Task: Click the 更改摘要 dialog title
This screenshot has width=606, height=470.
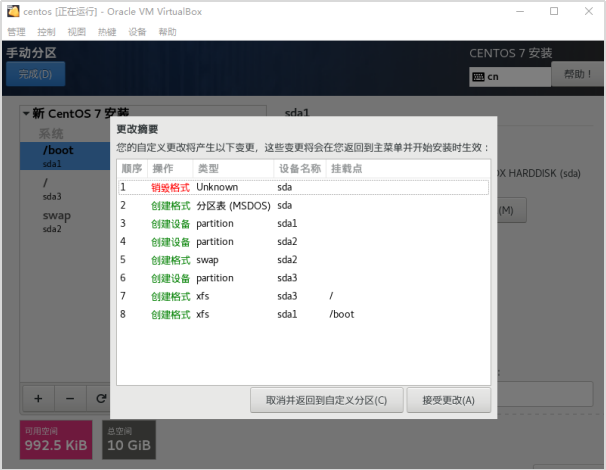Action: click(137, 129)
